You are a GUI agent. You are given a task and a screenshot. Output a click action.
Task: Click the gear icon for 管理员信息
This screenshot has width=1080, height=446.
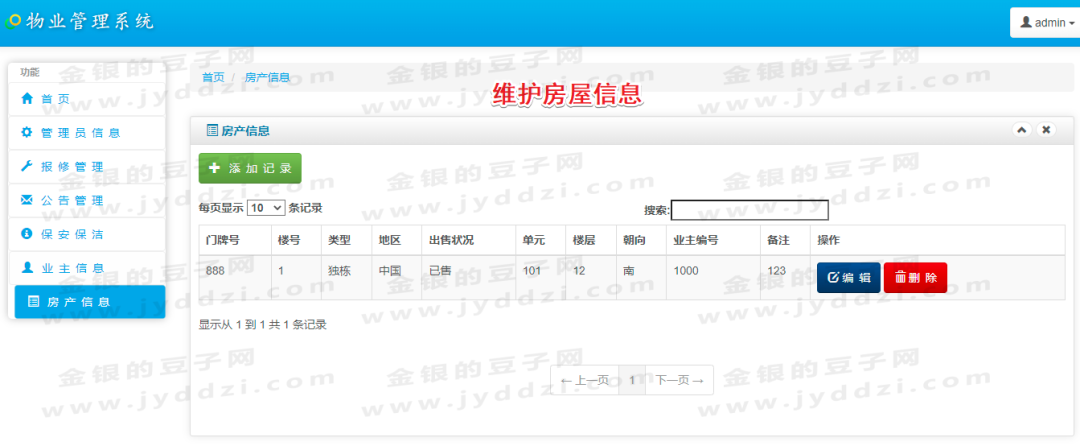point(27,132)
